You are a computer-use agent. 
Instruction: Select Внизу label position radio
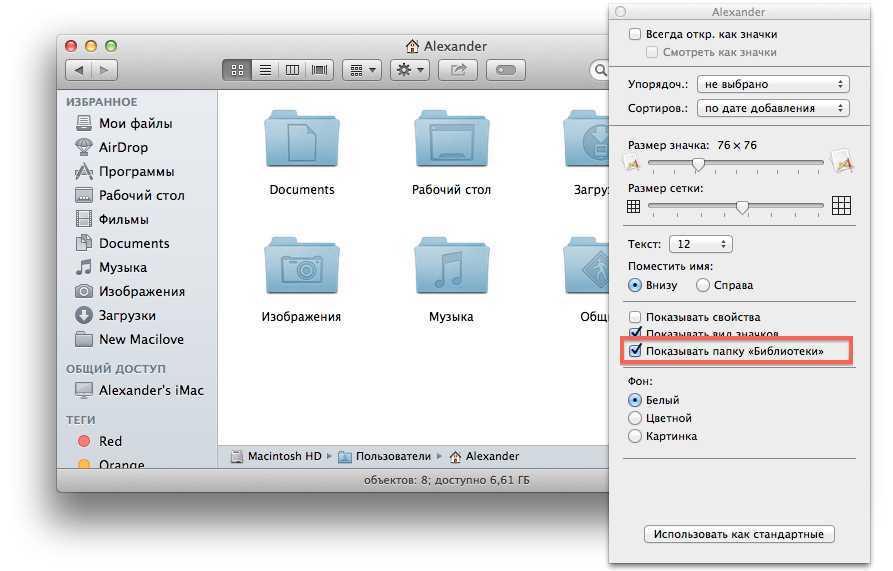pyautogui.click(x=634, y=285)
